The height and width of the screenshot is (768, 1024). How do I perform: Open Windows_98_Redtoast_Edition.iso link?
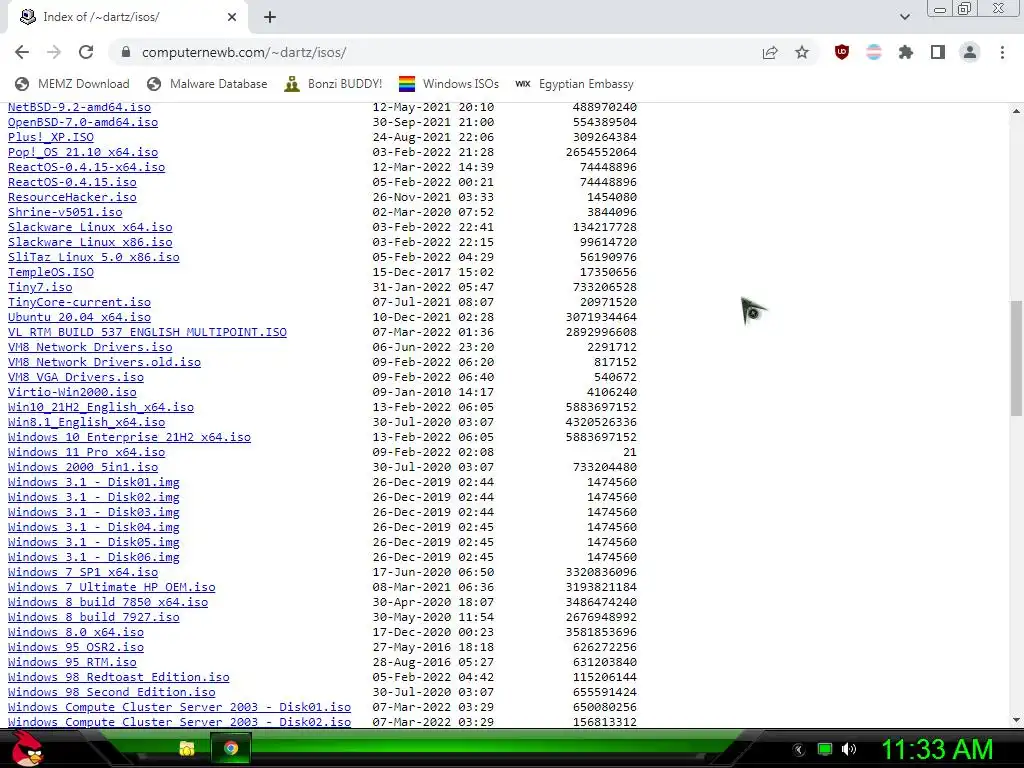pyautogui.click(x=119, y=678)
